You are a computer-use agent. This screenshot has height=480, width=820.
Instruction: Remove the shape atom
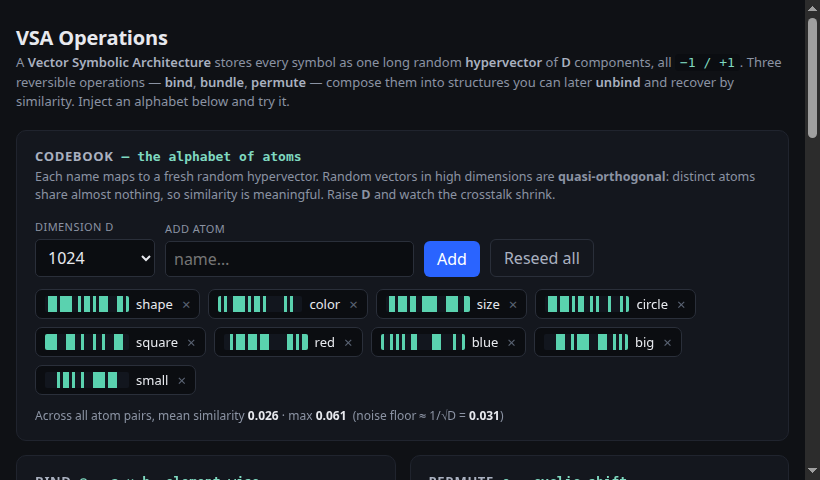coord(186,305)
